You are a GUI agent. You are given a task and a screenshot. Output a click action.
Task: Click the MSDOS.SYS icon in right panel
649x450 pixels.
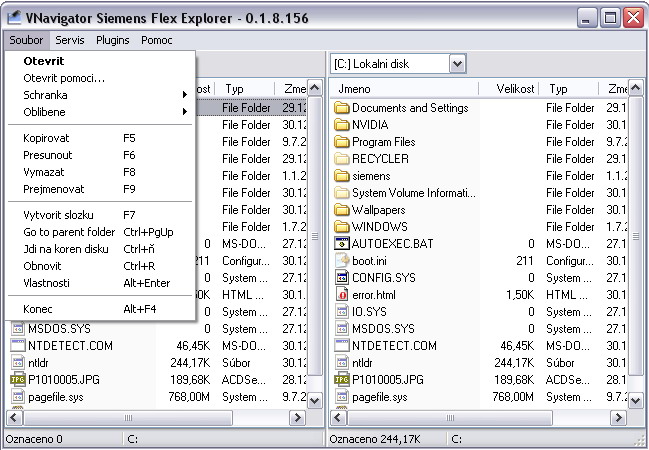click(x=341, y=329)
